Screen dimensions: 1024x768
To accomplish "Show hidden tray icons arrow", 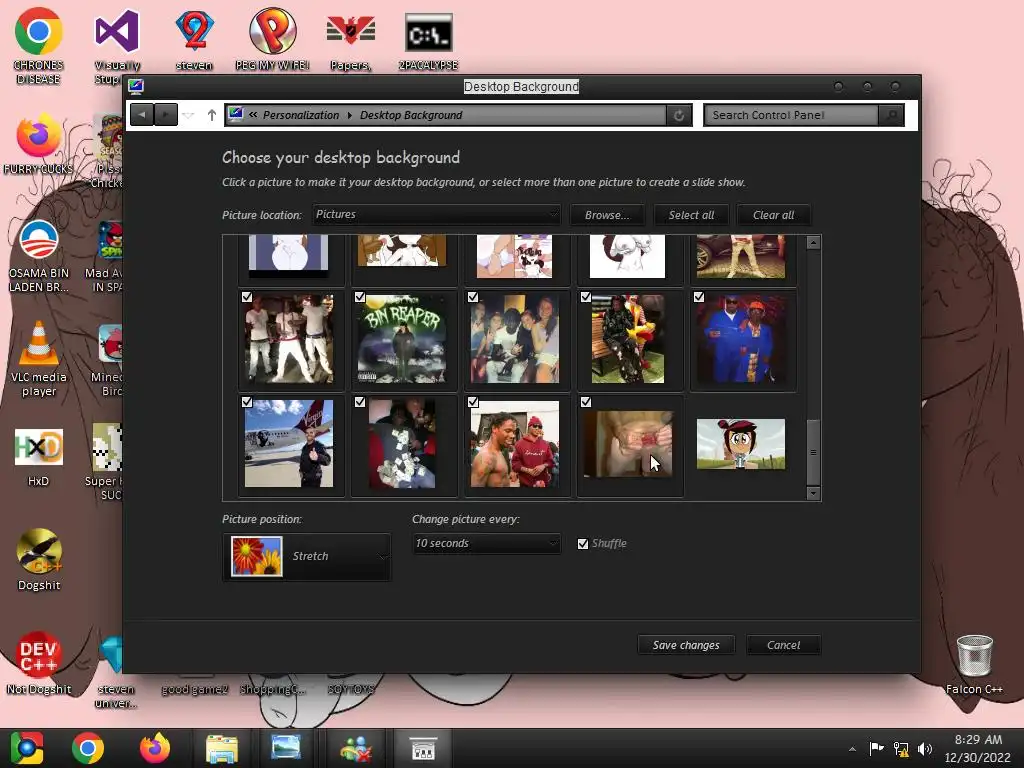I will point(852,749).
